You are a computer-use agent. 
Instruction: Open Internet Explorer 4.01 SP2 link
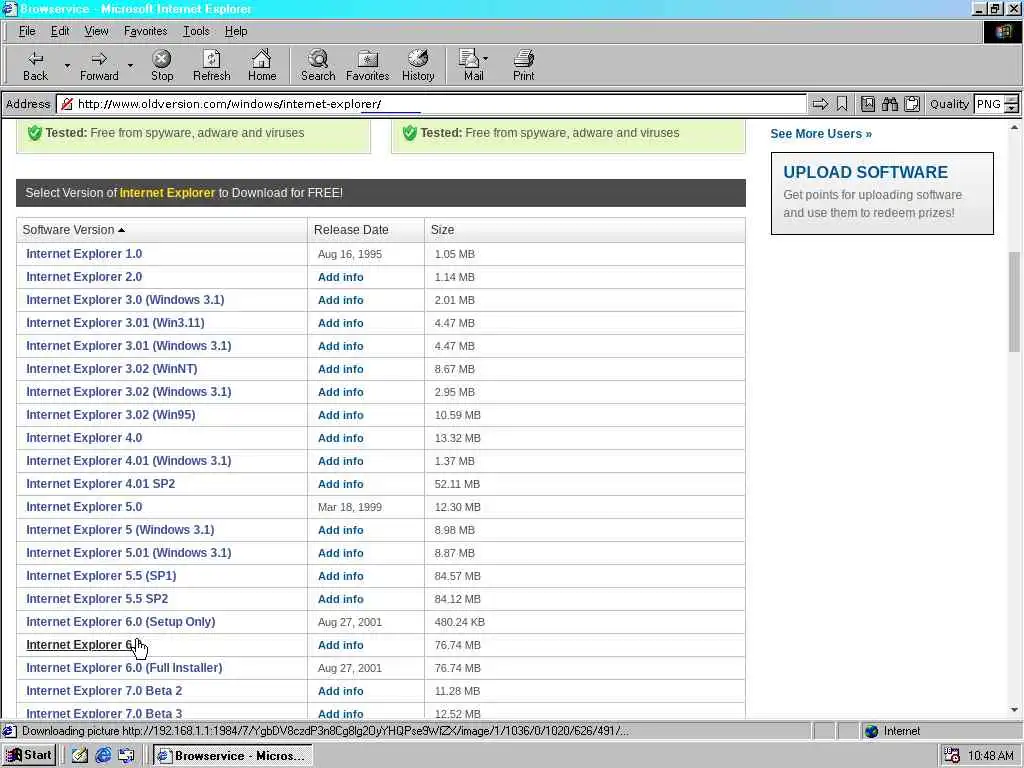pos(101,484)
